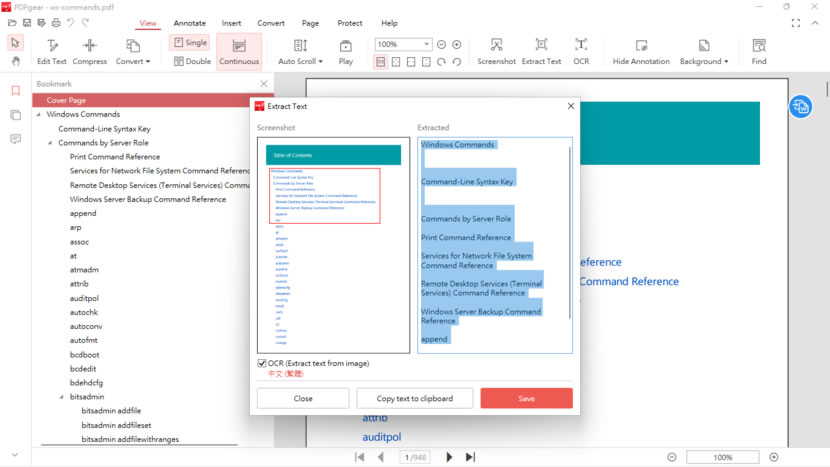
Task: Open the Annotate ribbon tab
Action: point(190,23)
